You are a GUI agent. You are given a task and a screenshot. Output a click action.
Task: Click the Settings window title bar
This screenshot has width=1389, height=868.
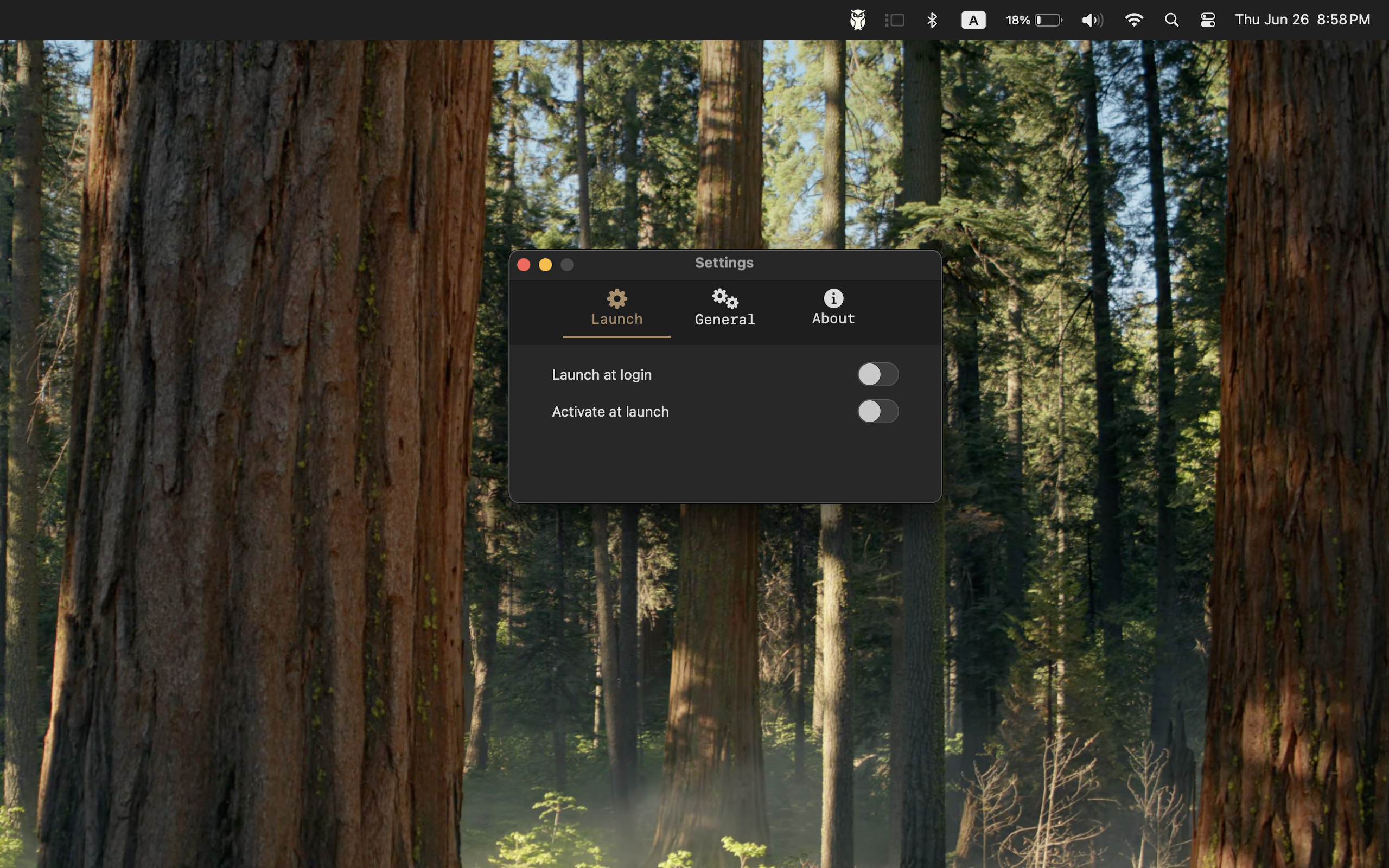724,264
